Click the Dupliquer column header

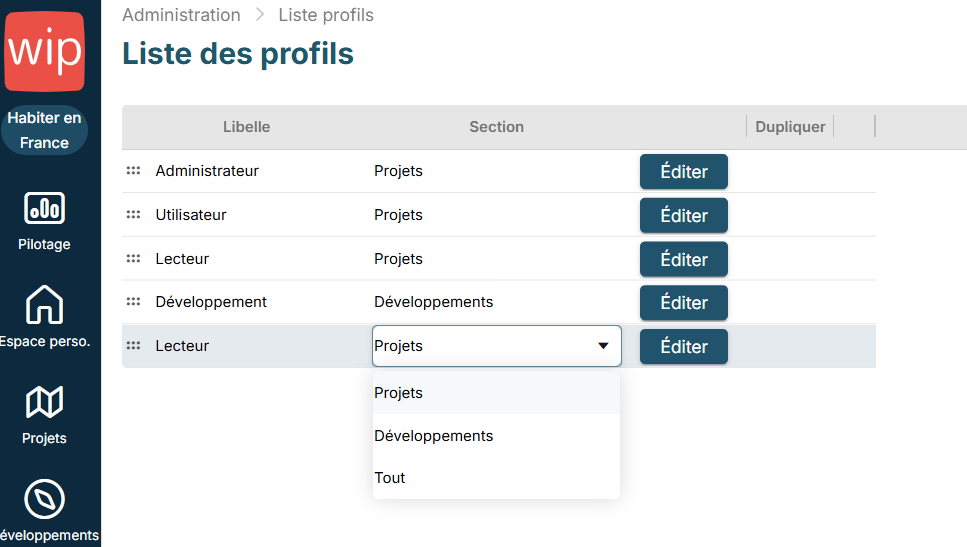coord(790,127)
